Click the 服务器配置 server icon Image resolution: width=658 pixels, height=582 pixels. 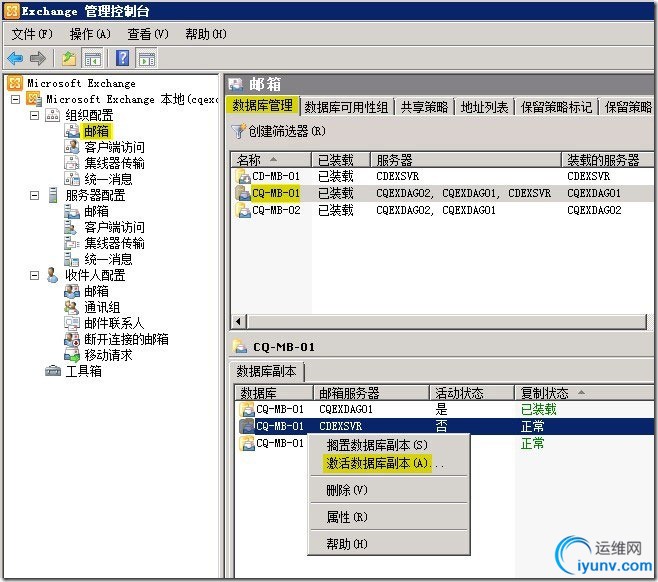[x=53, y=195]
